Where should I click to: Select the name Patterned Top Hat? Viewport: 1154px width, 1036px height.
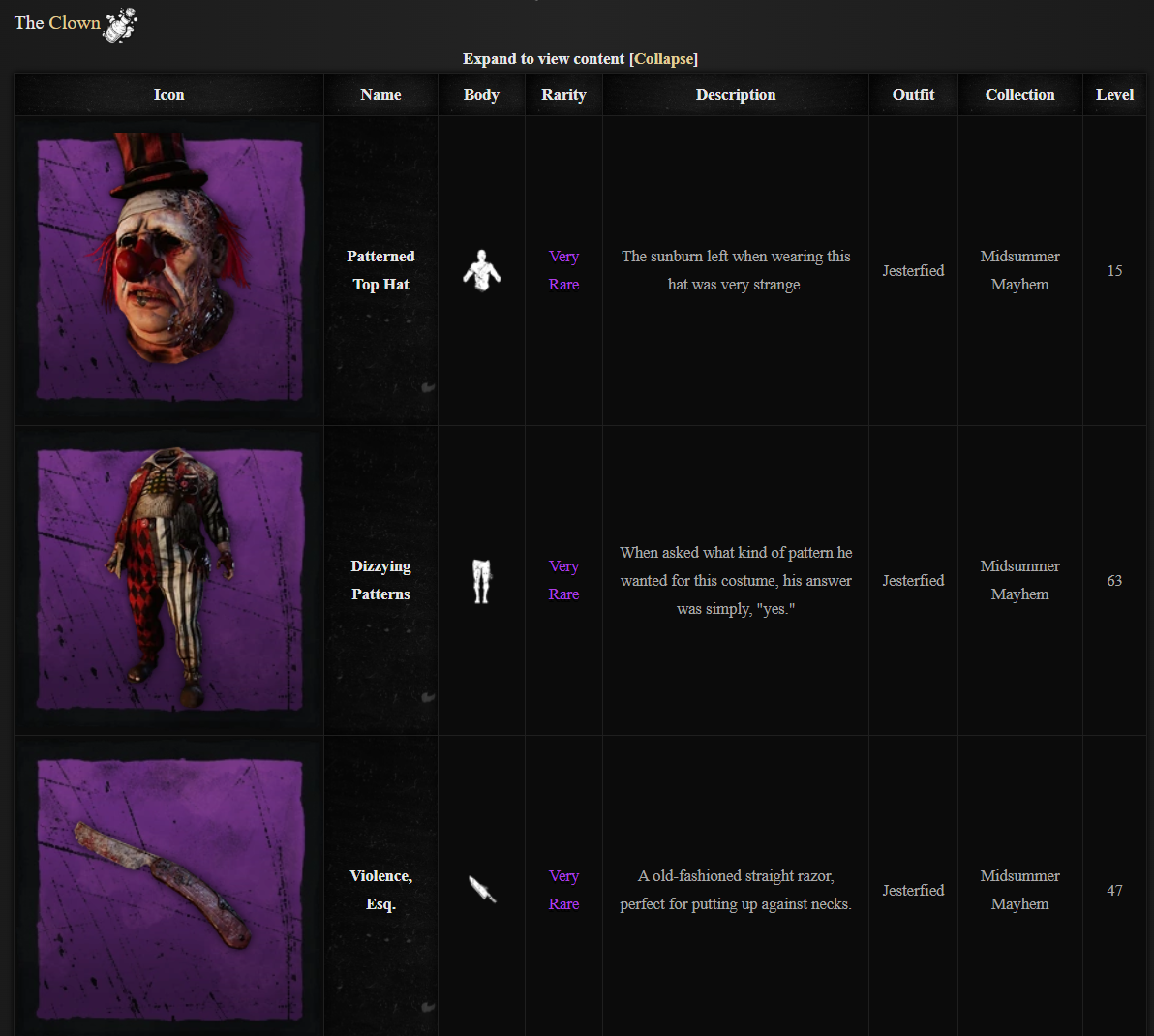[x=380, y=270]
